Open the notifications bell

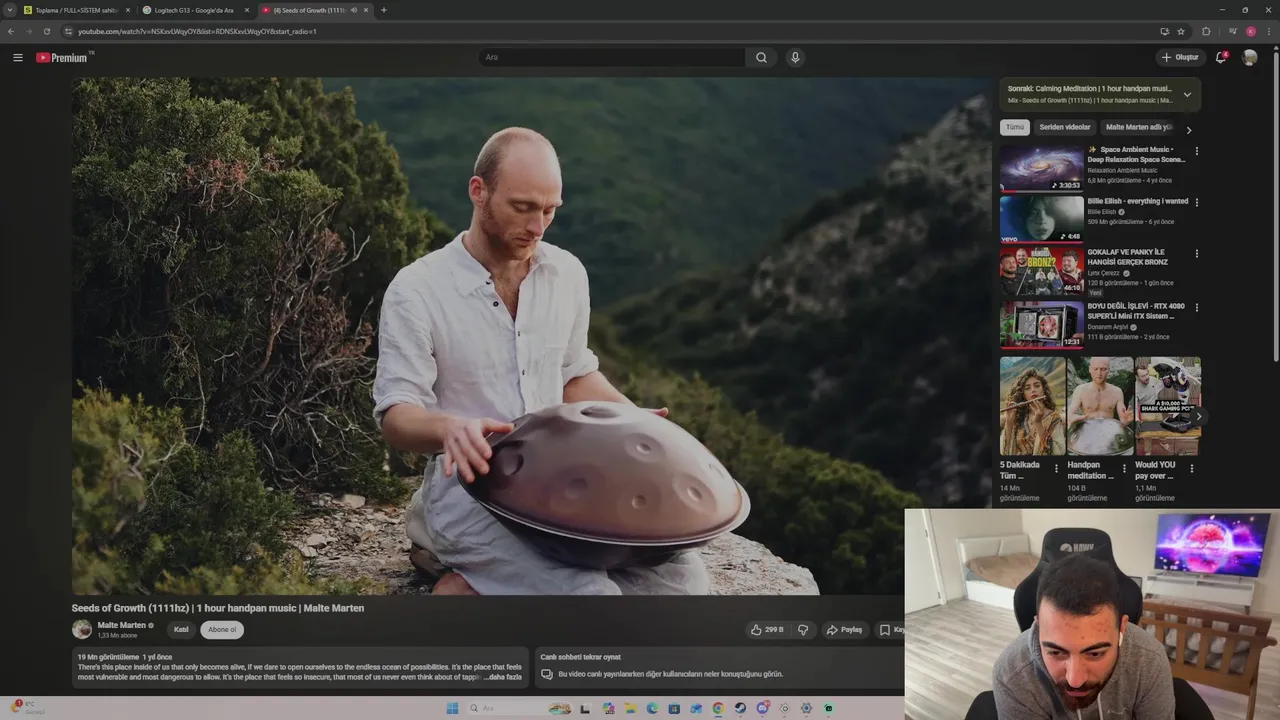pyautogui.click(x=1220, y=57)
